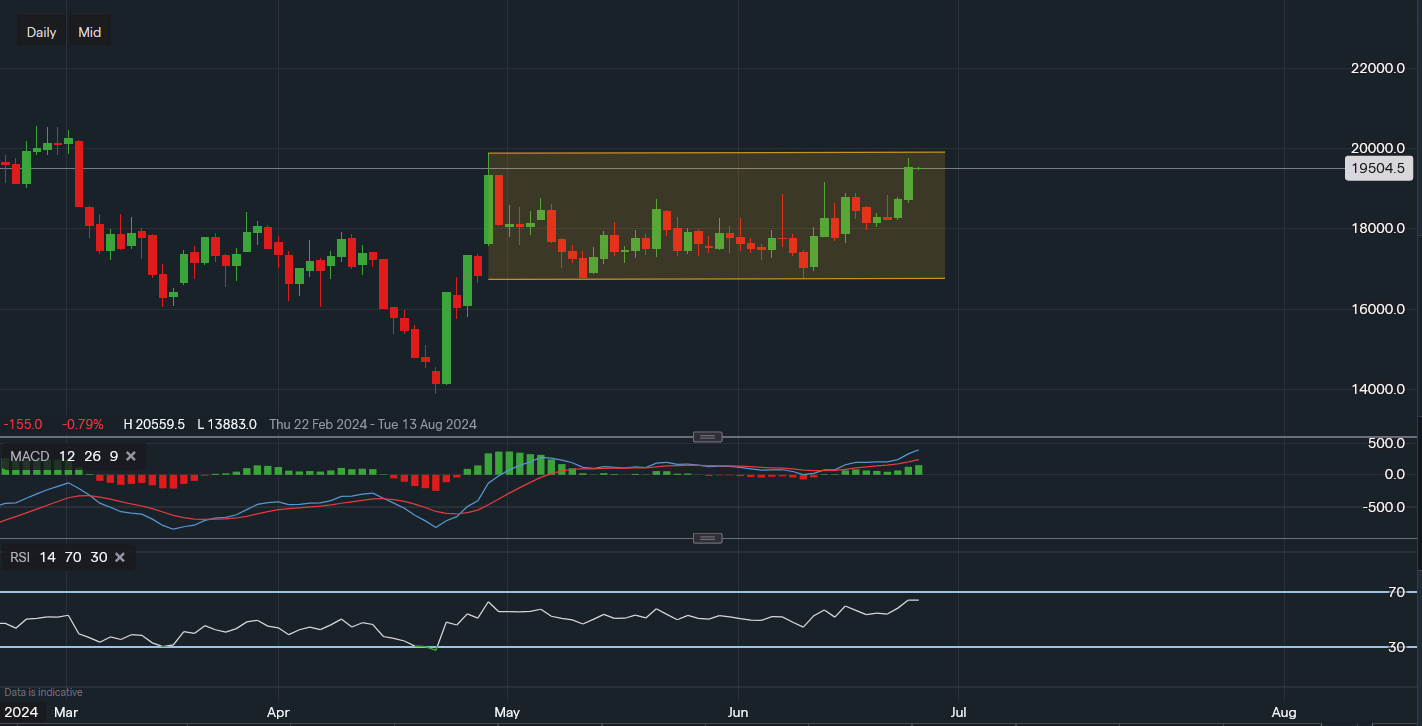Open the Mid price type selector
1422x726 pixels.
coord(90,32)
